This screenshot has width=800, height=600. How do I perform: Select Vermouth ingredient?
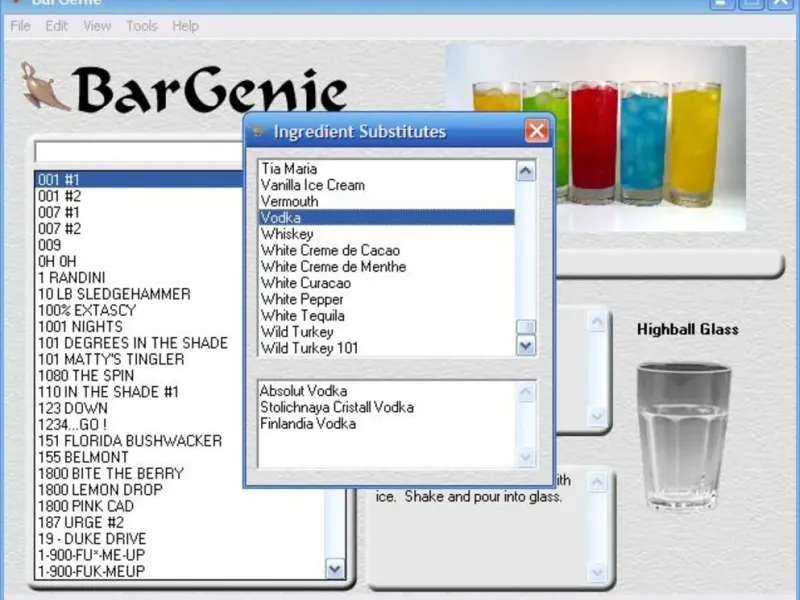point(387,201)
